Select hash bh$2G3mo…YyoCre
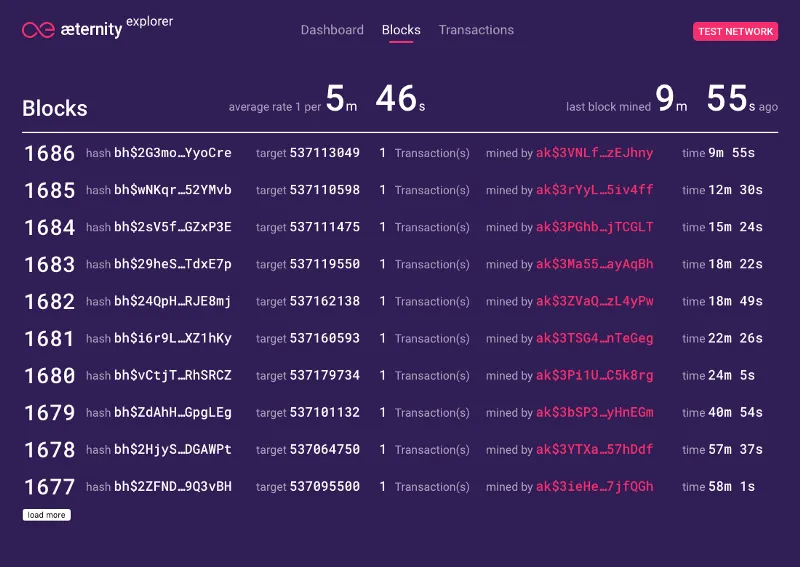Screen dimensions: 800x567 point(173,153)
